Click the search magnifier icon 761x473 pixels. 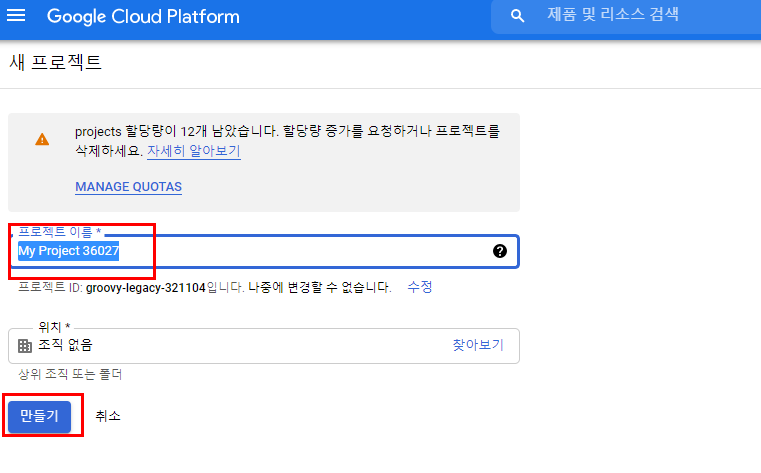coord(517,16)
